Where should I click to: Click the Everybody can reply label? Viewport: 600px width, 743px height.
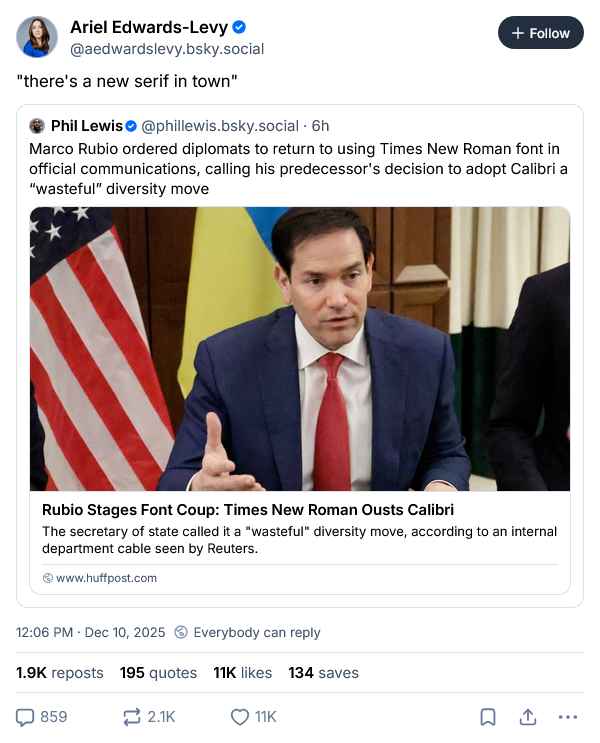(256, 632)
